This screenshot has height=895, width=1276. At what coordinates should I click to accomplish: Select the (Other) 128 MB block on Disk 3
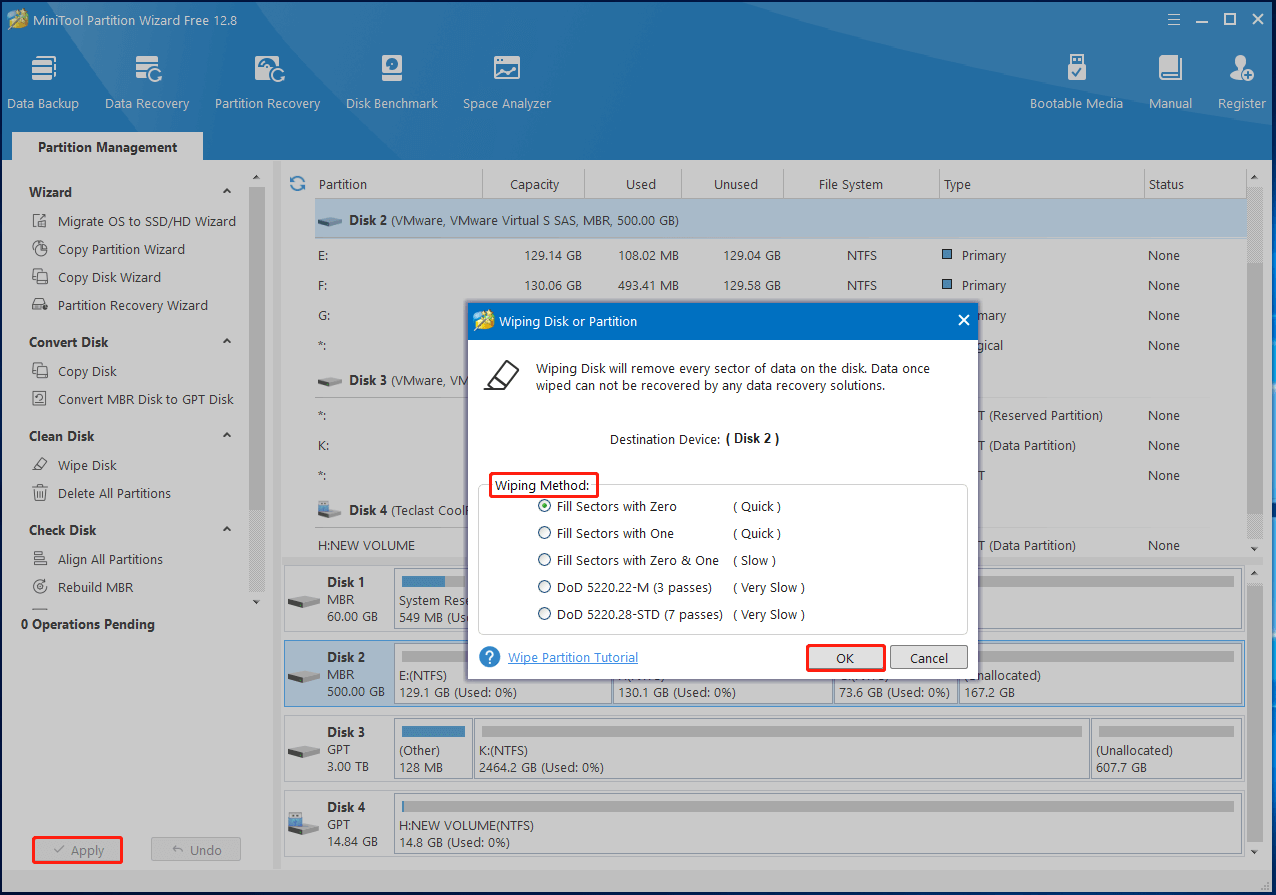pos(434,748)
